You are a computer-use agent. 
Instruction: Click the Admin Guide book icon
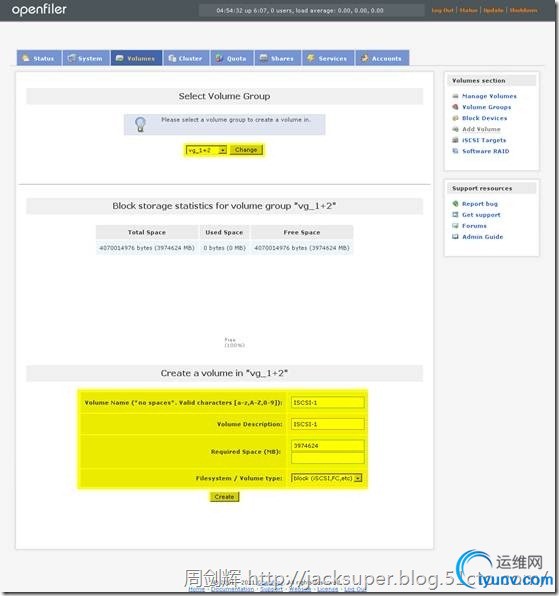[455, 237]
